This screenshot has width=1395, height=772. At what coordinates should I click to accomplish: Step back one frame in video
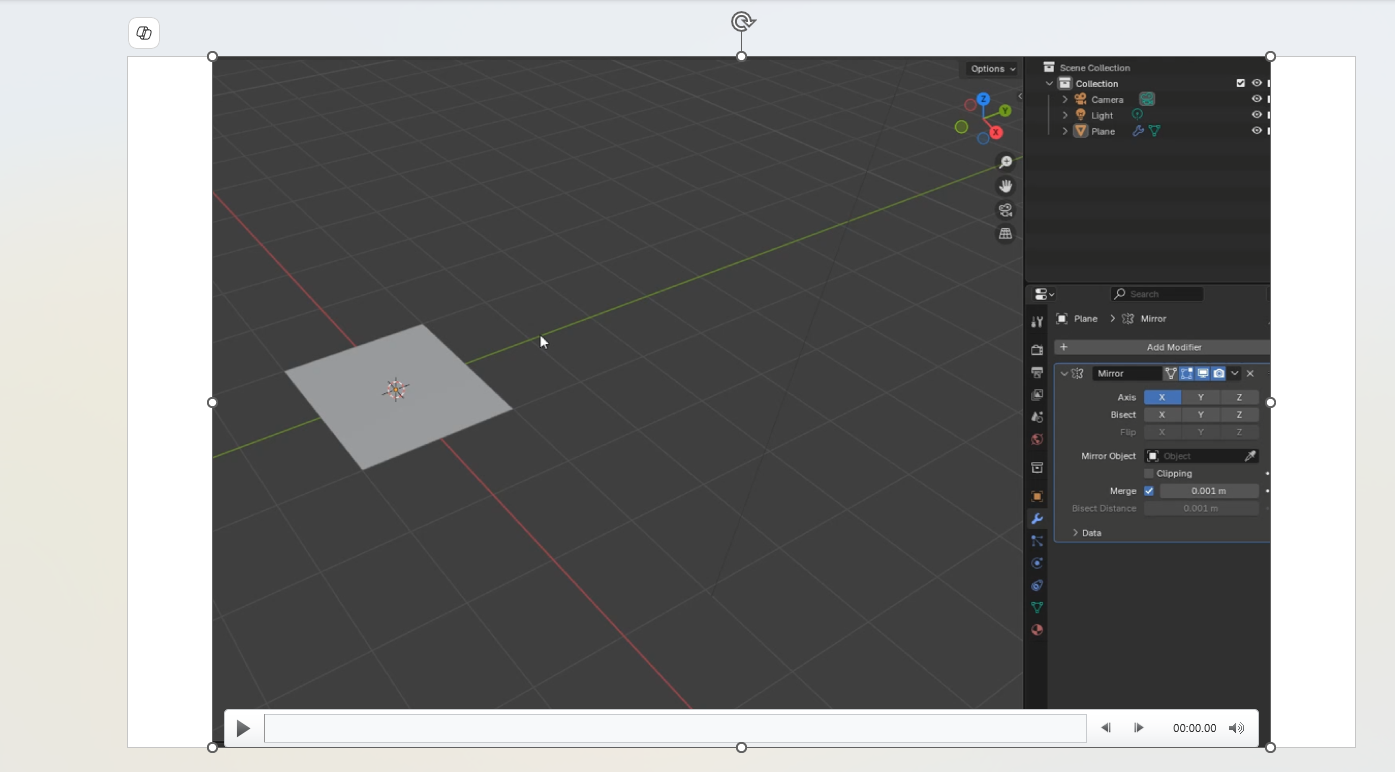tap(1105, 728)
